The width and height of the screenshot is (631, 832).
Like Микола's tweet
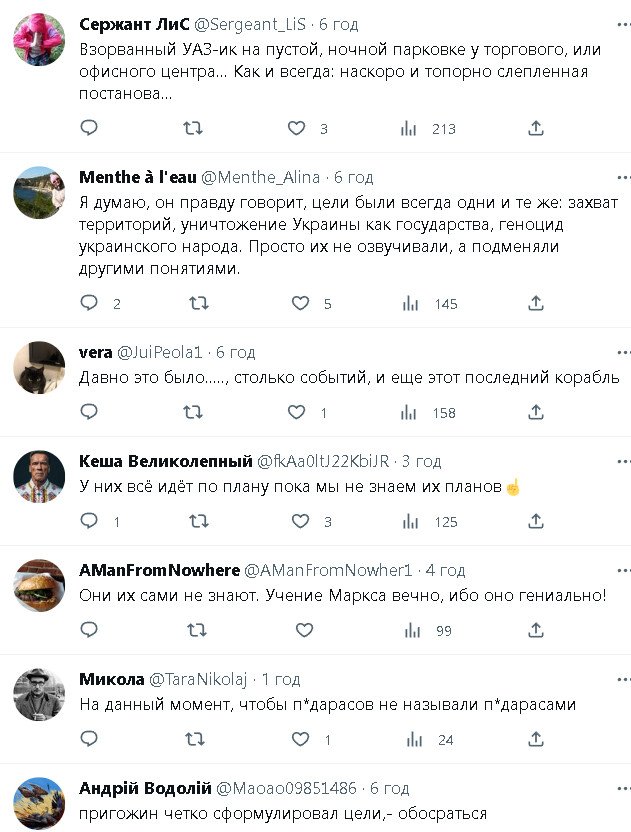[299, 739]
